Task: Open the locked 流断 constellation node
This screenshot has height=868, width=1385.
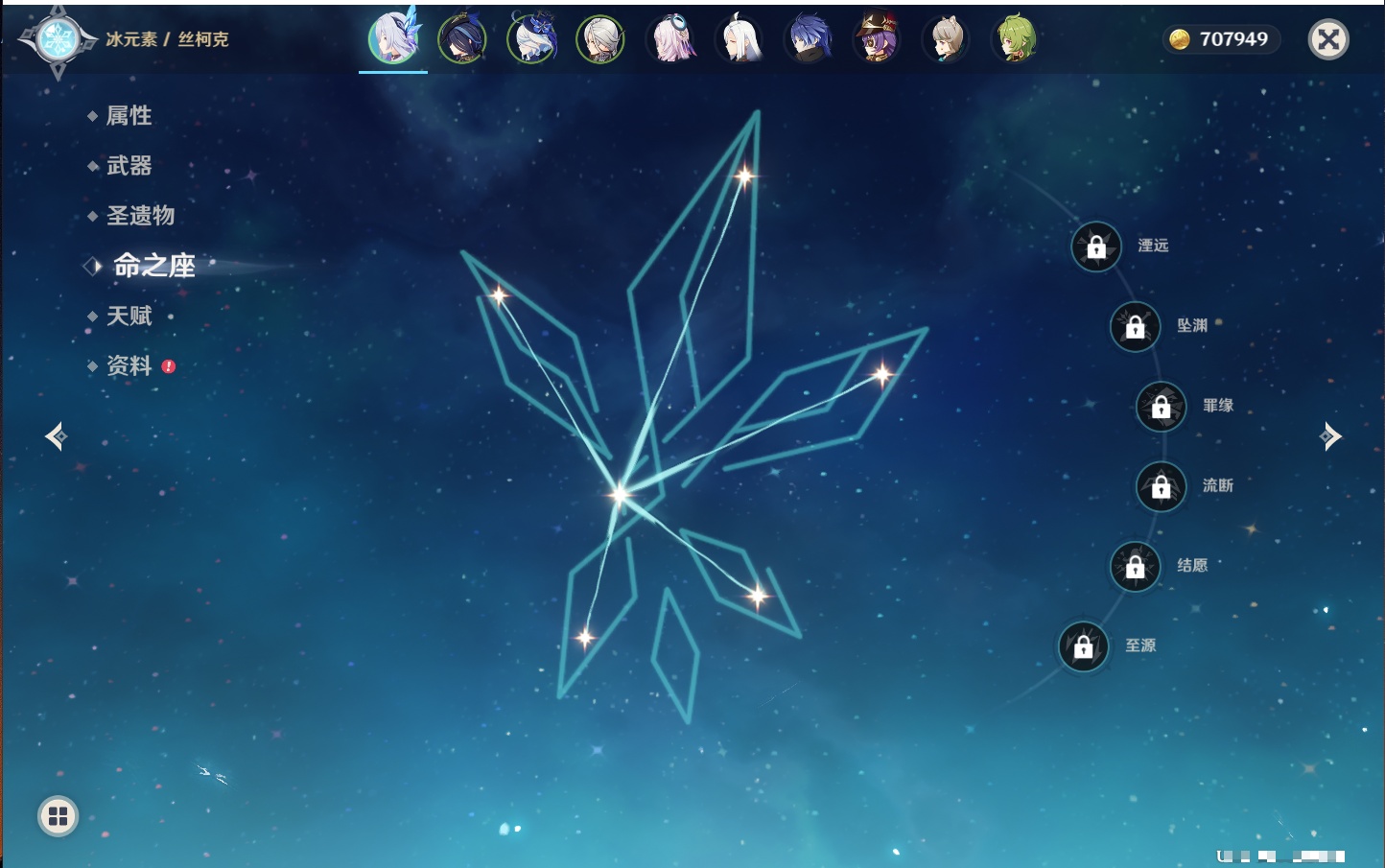Action: (x=1162, y=486)
